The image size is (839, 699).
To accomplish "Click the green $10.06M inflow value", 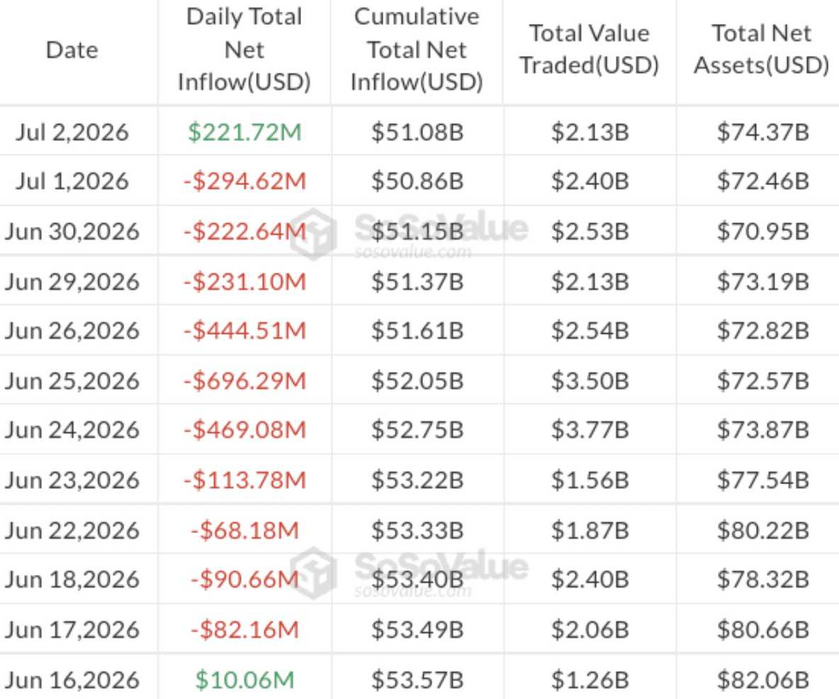I will [x=245, y=680].
